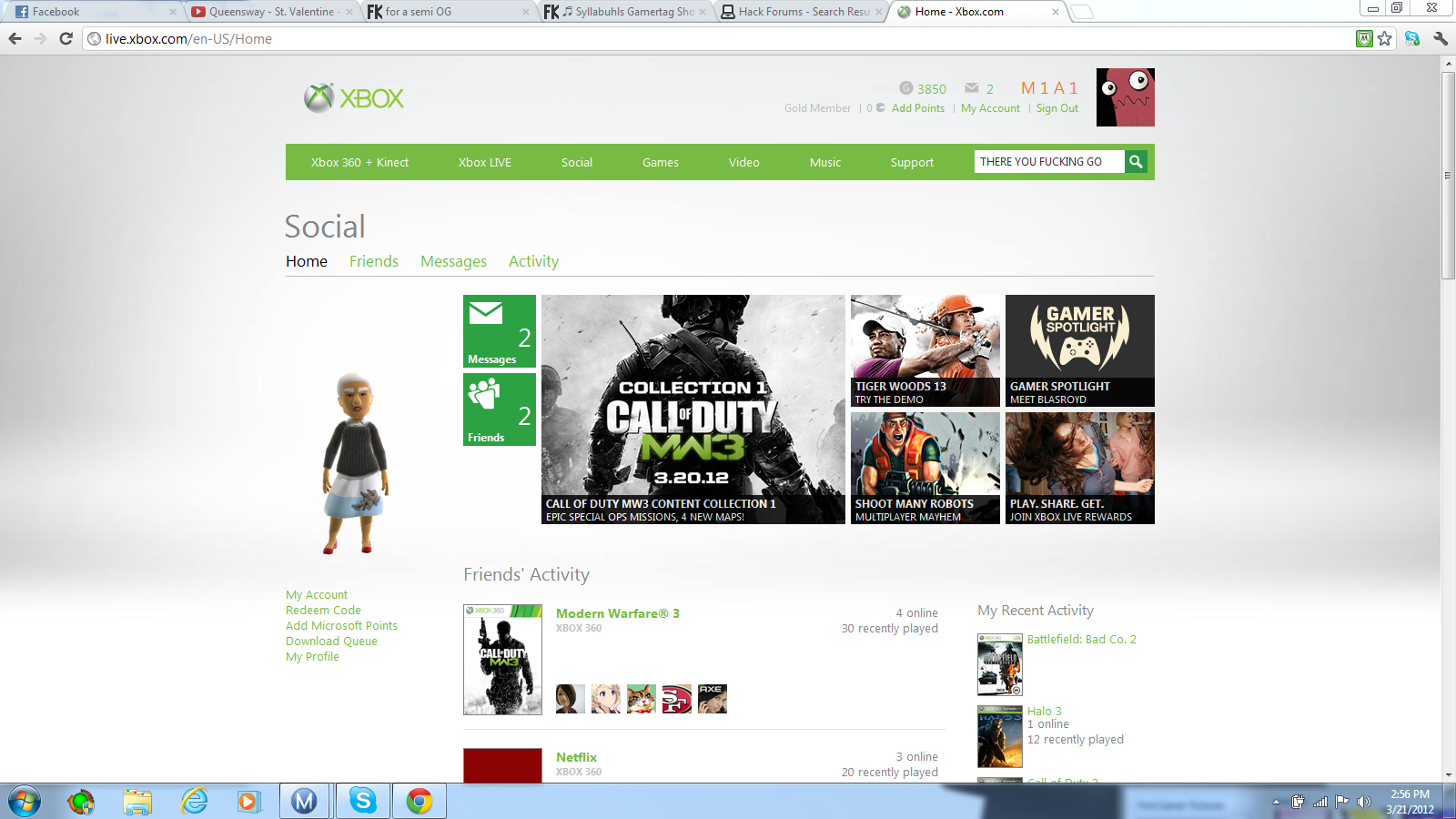Image resolution: width=1456 pixels, height=819 pixels.
Task: Go to the Friends sub-tab
Action: click(374, 261)
